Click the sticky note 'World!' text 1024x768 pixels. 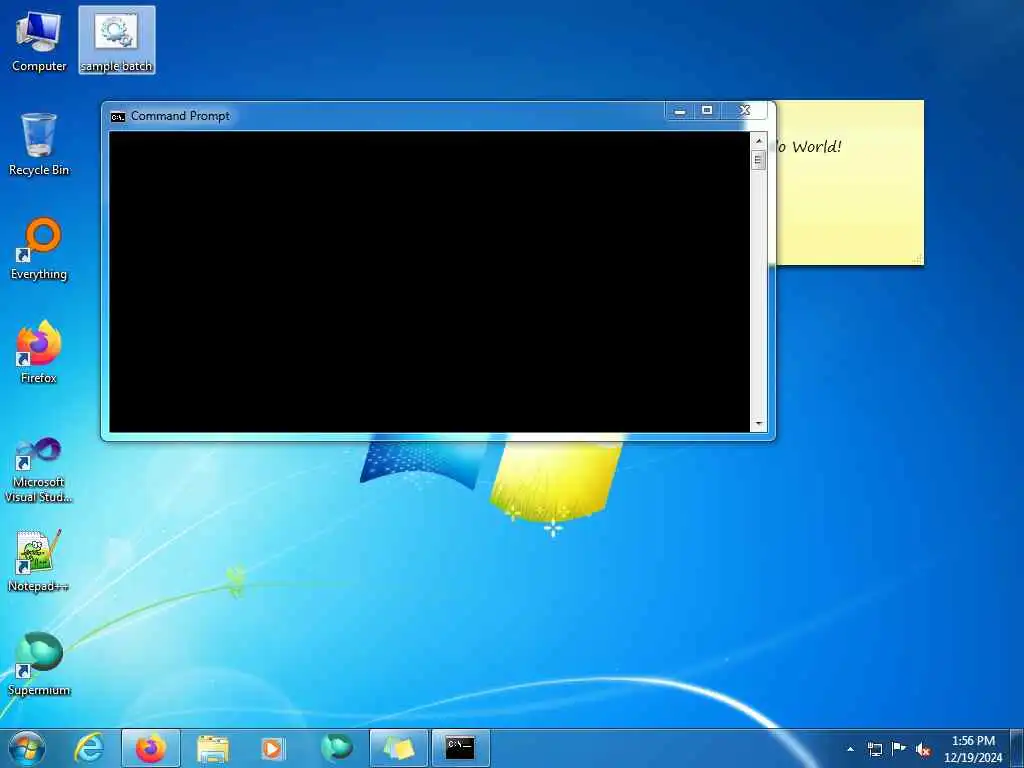click(x=816, y=147)
